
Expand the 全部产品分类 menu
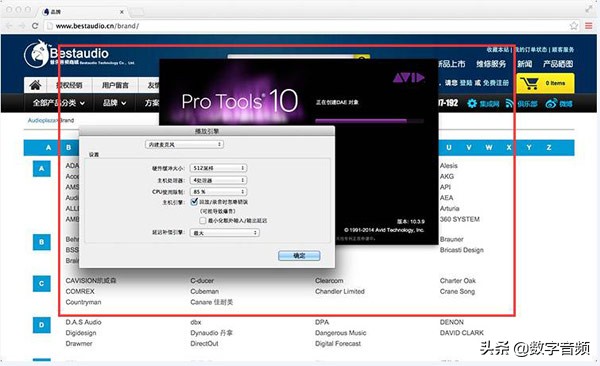[x=59, y=103]
